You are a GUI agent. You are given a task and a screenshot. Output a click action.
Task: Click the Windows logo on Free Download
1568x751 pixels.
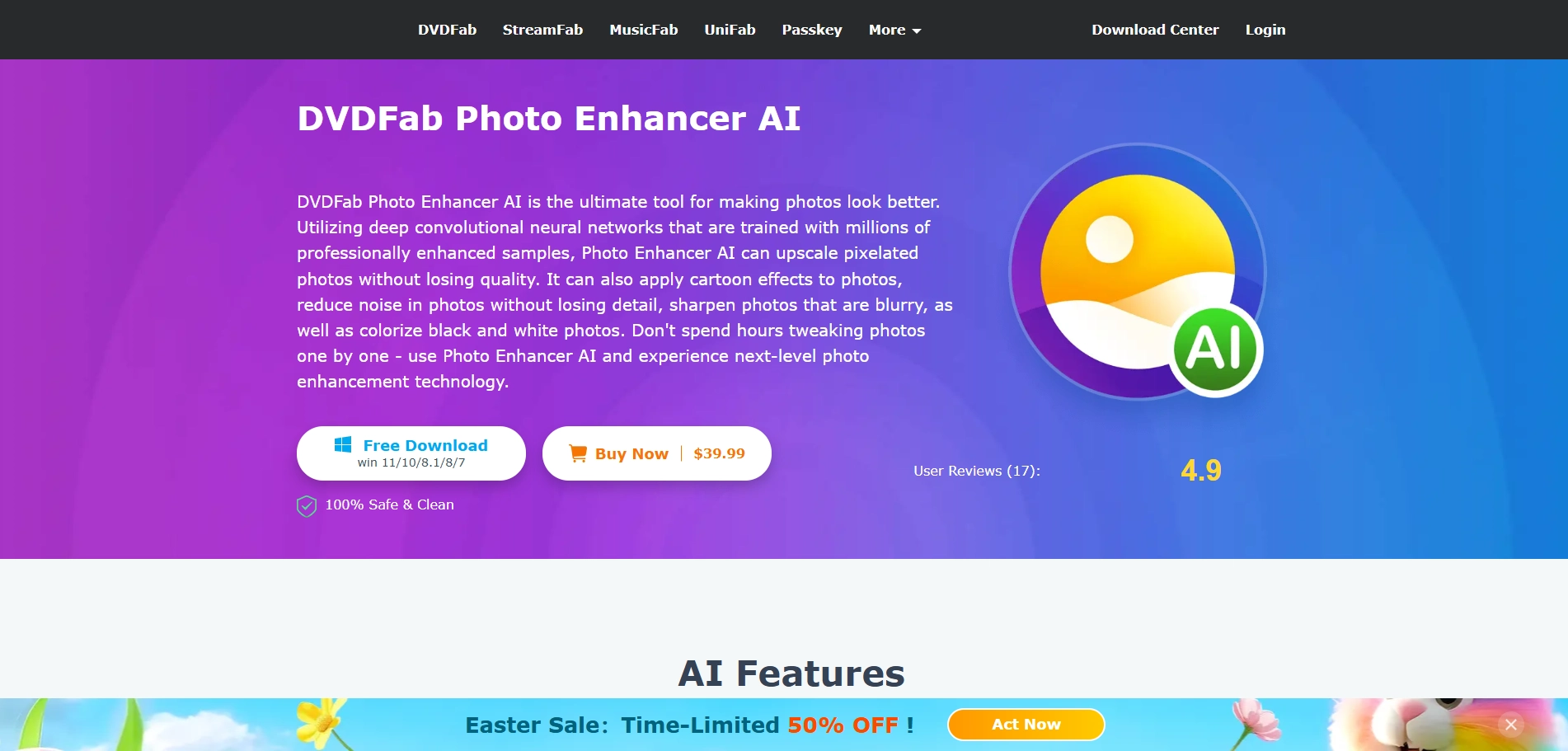pos(343,444)
